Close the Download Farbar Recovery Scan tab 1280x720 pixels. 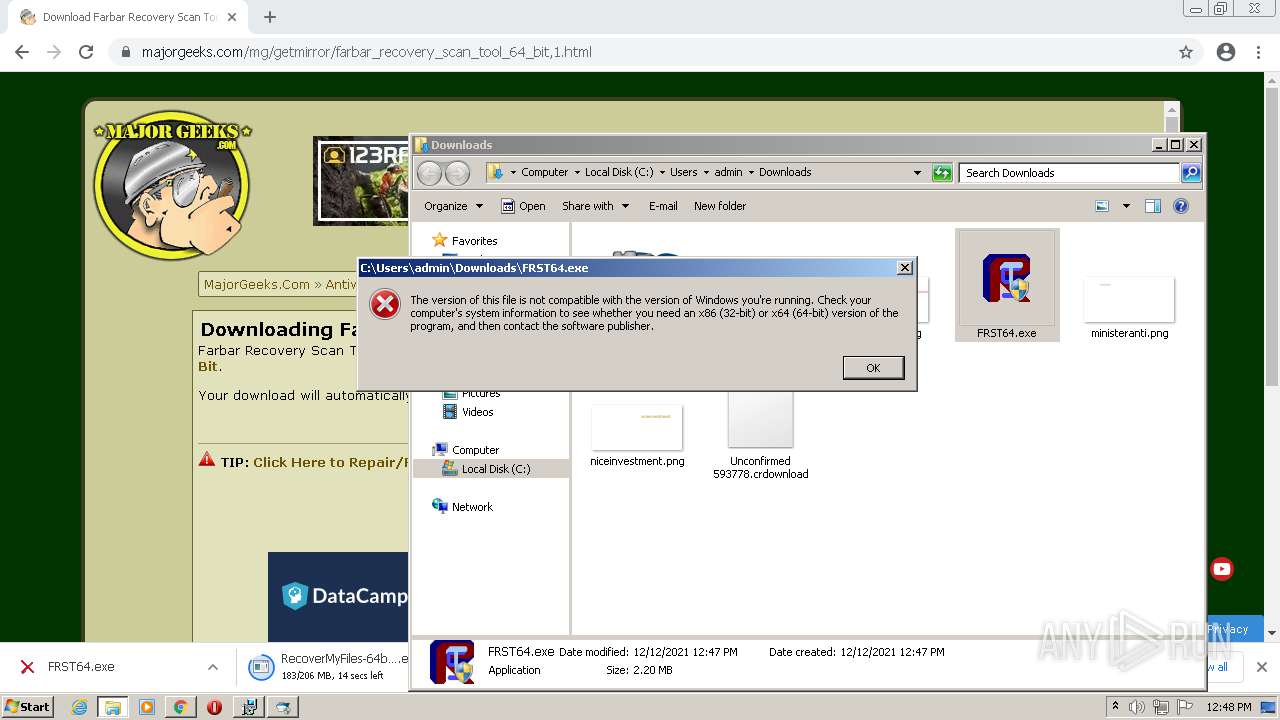232,17
